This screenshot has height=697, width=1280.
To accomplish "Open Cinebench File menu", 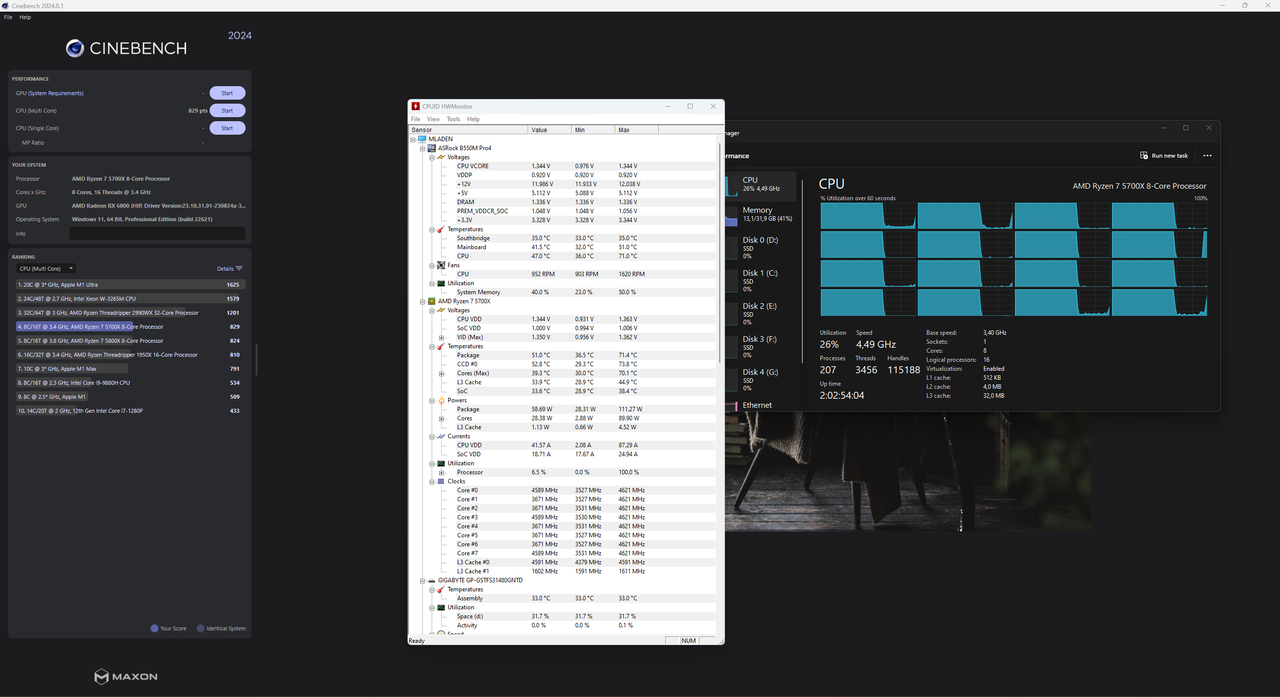I will pyautogui.click(x=8, y=17).
